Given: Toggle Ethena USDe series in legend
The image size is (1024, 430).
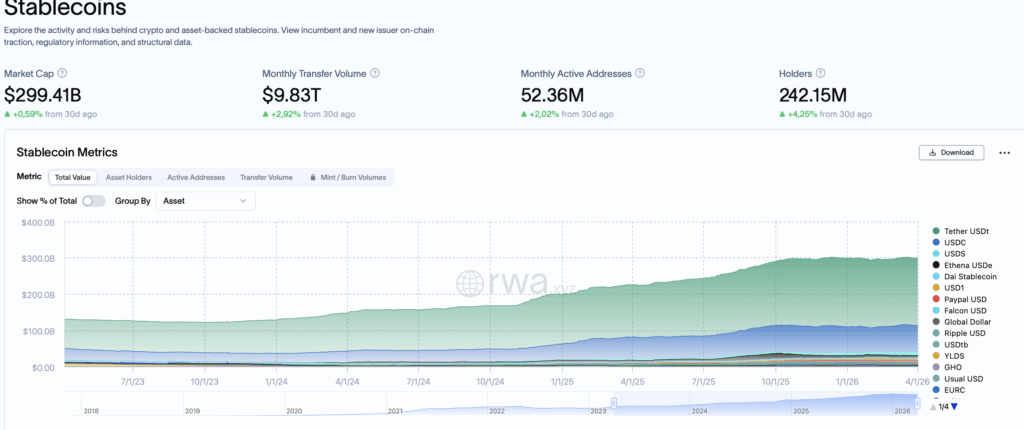Looking at the screenshot, I should click(962, 265).
